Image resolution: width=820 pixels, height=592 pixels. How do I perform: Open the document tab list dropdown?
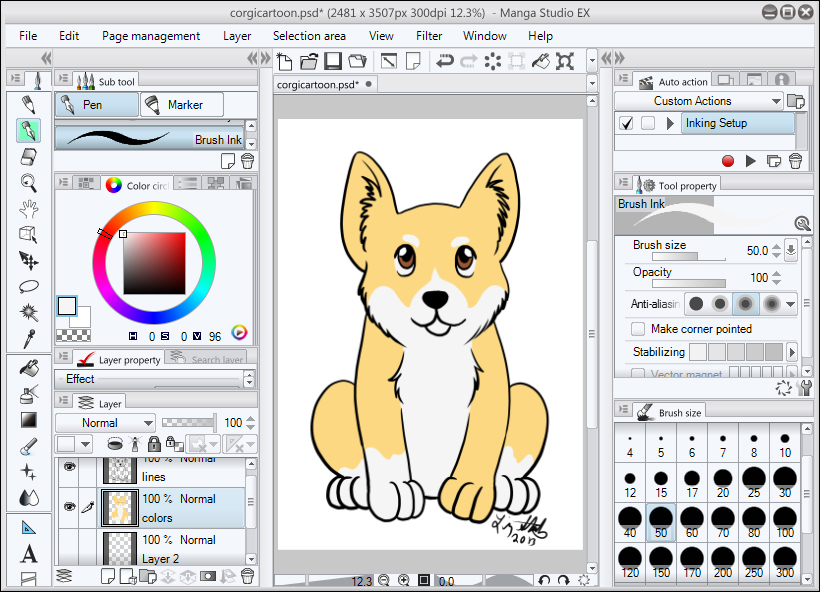pos(592,83)
